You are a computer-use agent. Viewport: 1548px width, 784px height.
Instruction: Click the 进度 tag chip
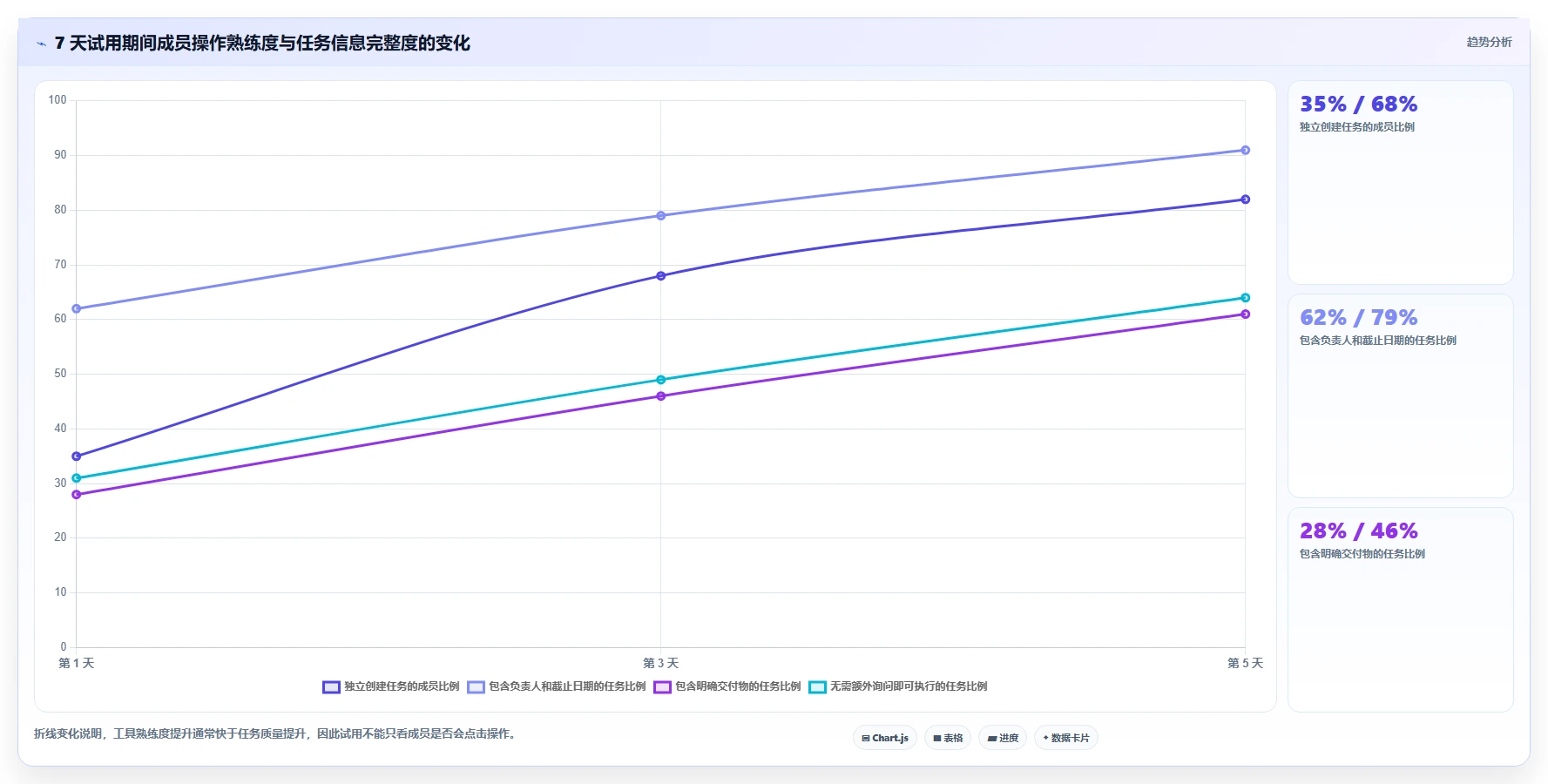(1003, 738)
